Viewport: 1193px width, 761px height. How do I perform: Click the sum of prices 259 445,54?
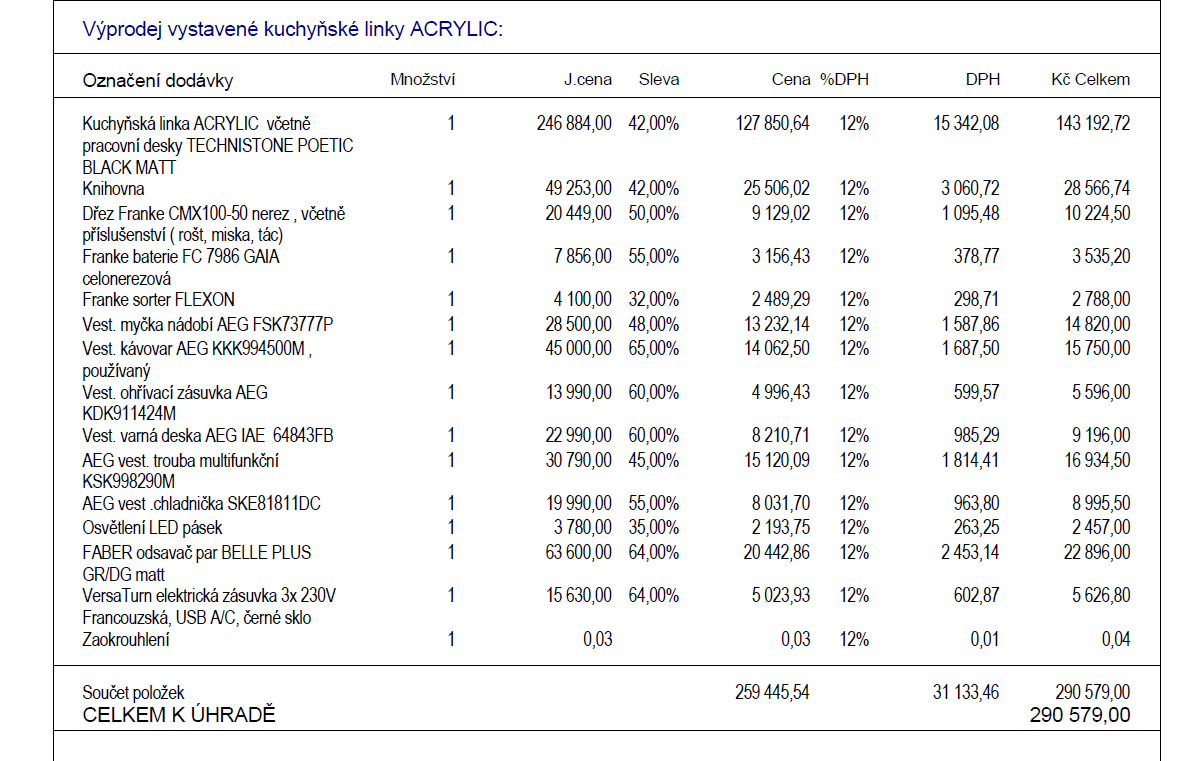772,692
